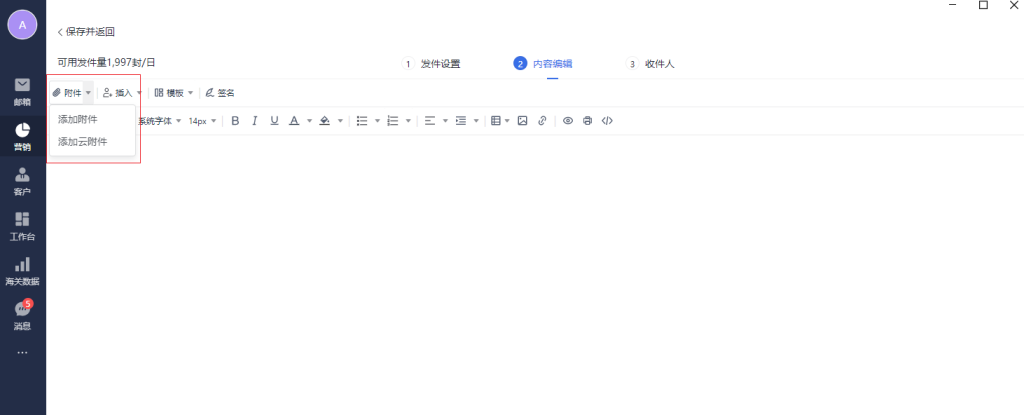Open 消息 messages with red badge

click(x=22, y=315)
